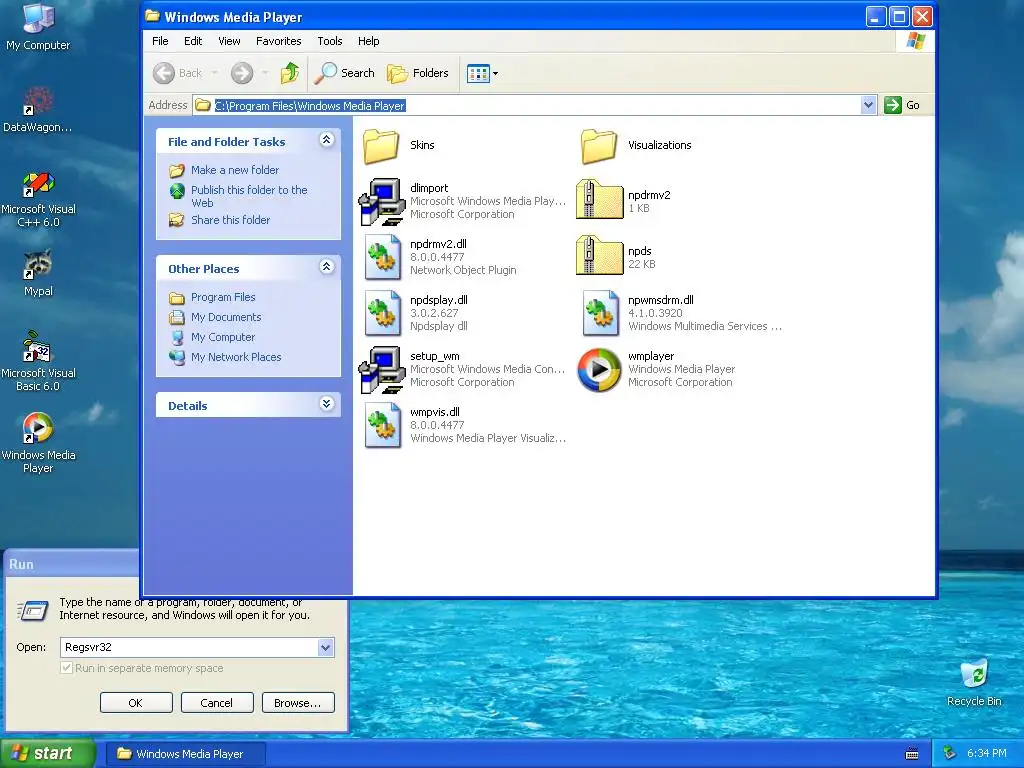Image resolution: width=1024 pixels, height=768 pixels.
Task: Click the keyboard icon in system tray
Action: point(912,754)
